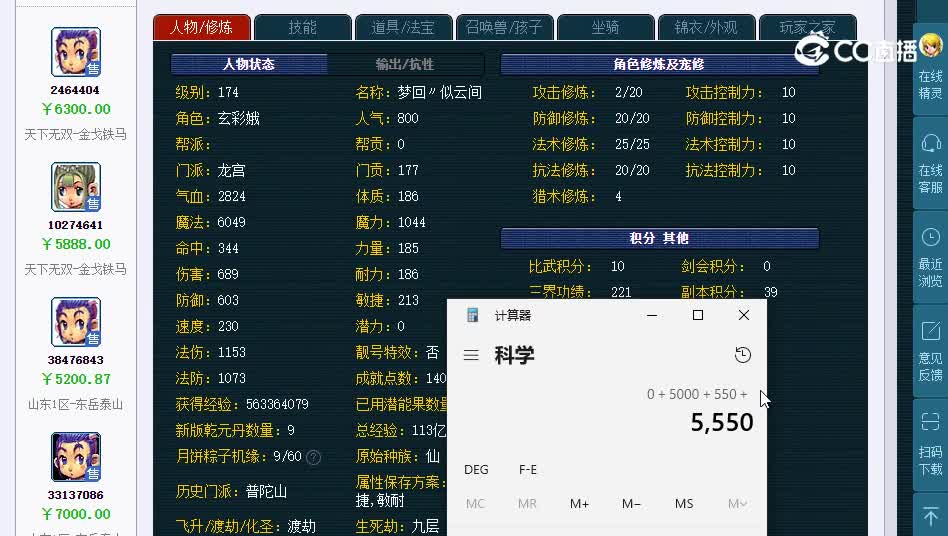This screenshot has height=536, width=948.
Task: Click character name 梦回〃似云间
Action: (440, 92)
